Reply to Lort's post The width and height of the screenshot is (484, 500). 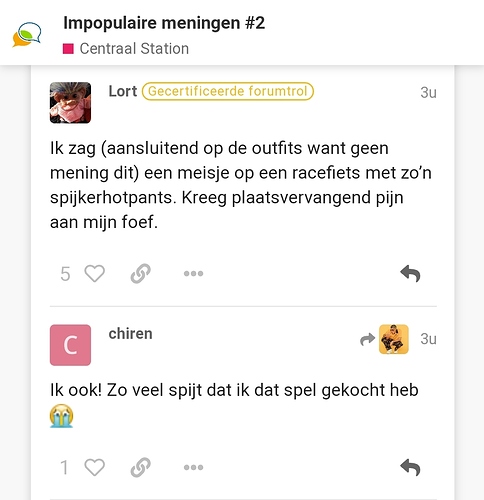[x=410, y=274]
